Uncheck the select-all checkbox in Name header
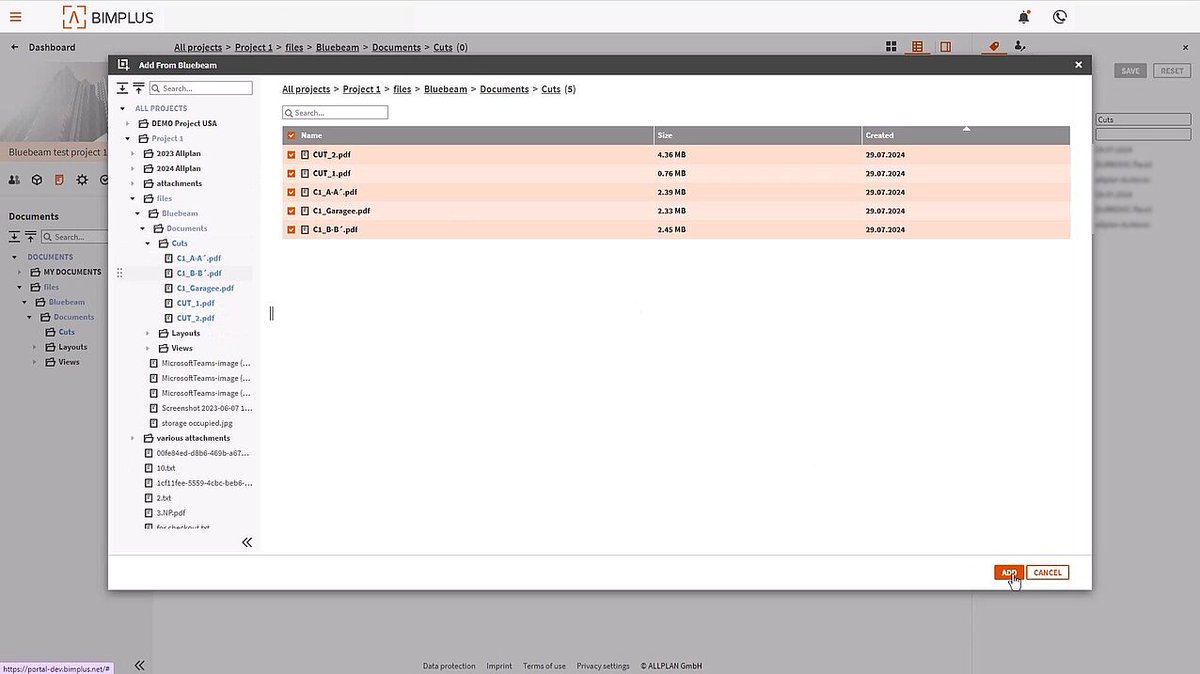 click(x=292, y=135)
